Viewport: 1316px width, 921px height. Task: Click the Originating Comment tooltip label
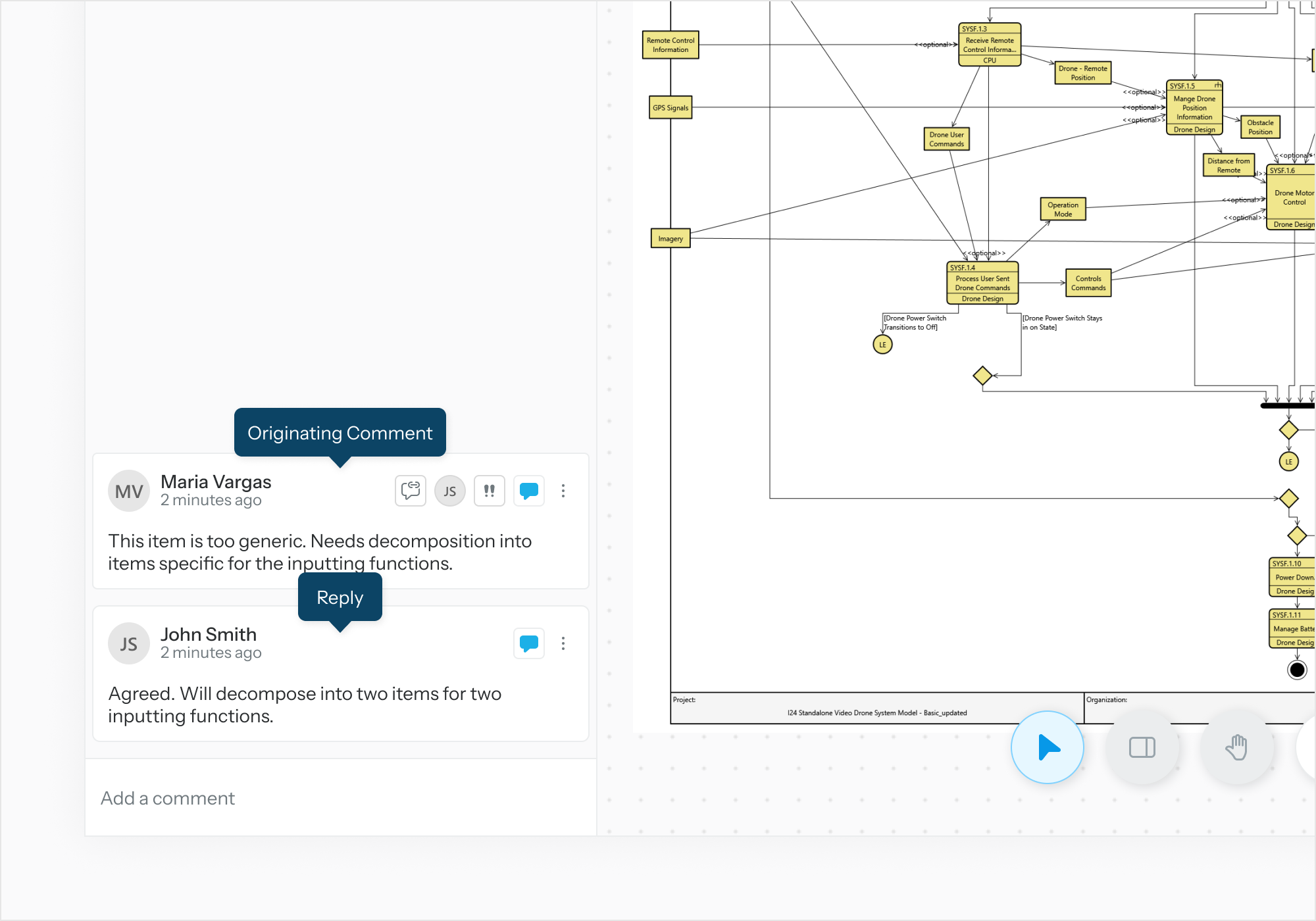(340, 433)
